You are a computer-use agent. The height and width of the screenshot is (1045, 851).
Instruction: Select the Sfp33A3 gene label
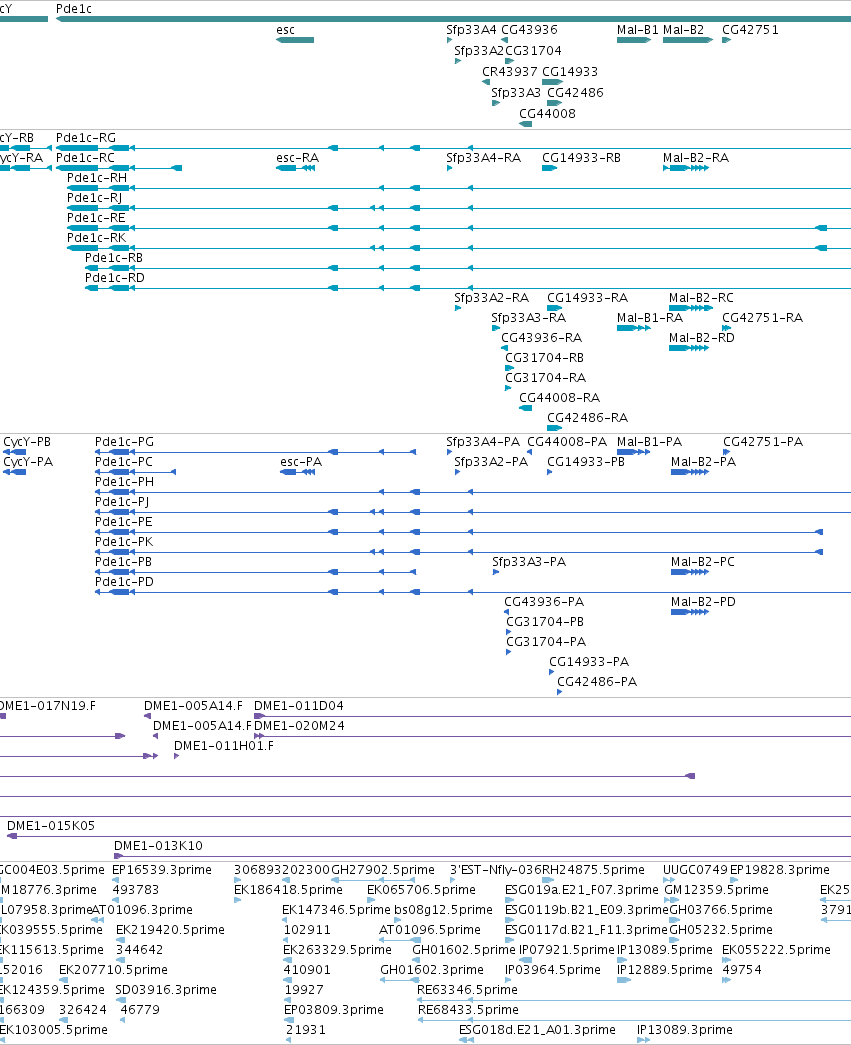[x=516, y=93]
